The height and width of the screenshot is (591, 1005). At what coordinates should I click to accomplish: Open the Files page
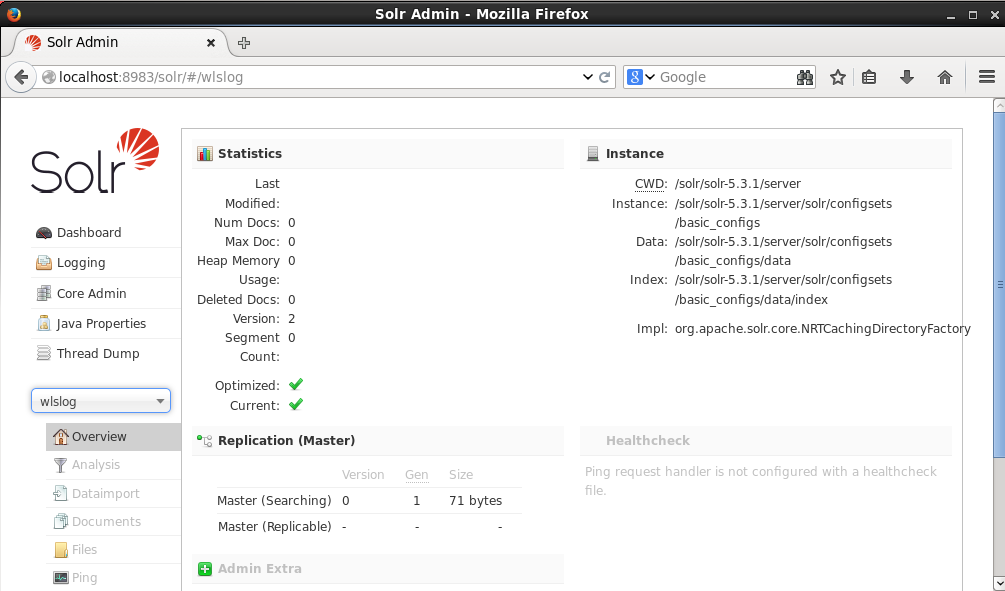click(84, 550)
